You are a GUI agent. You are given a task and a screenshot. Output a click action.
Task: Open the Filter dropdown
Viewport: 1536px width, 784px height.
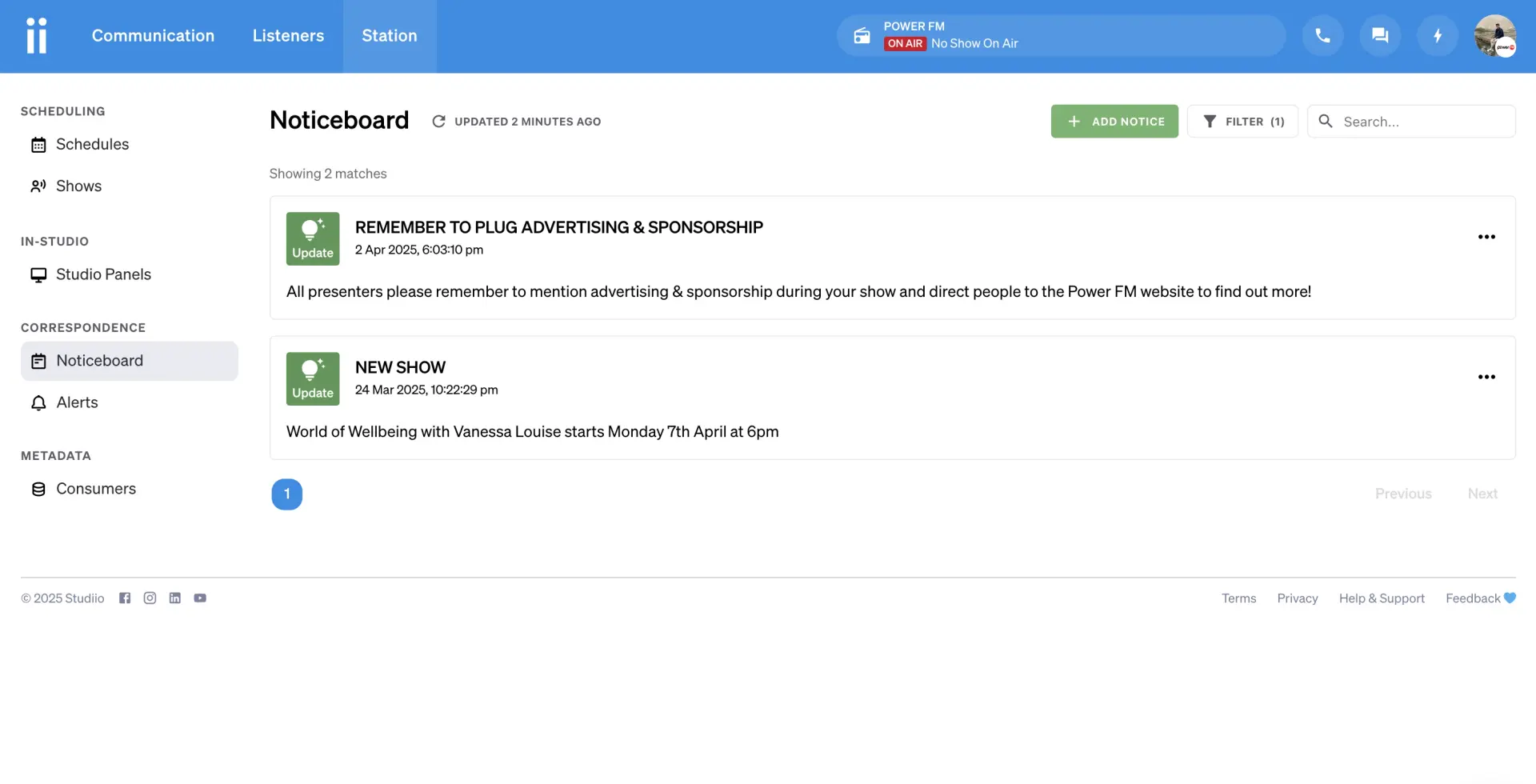click(1242, 122)
